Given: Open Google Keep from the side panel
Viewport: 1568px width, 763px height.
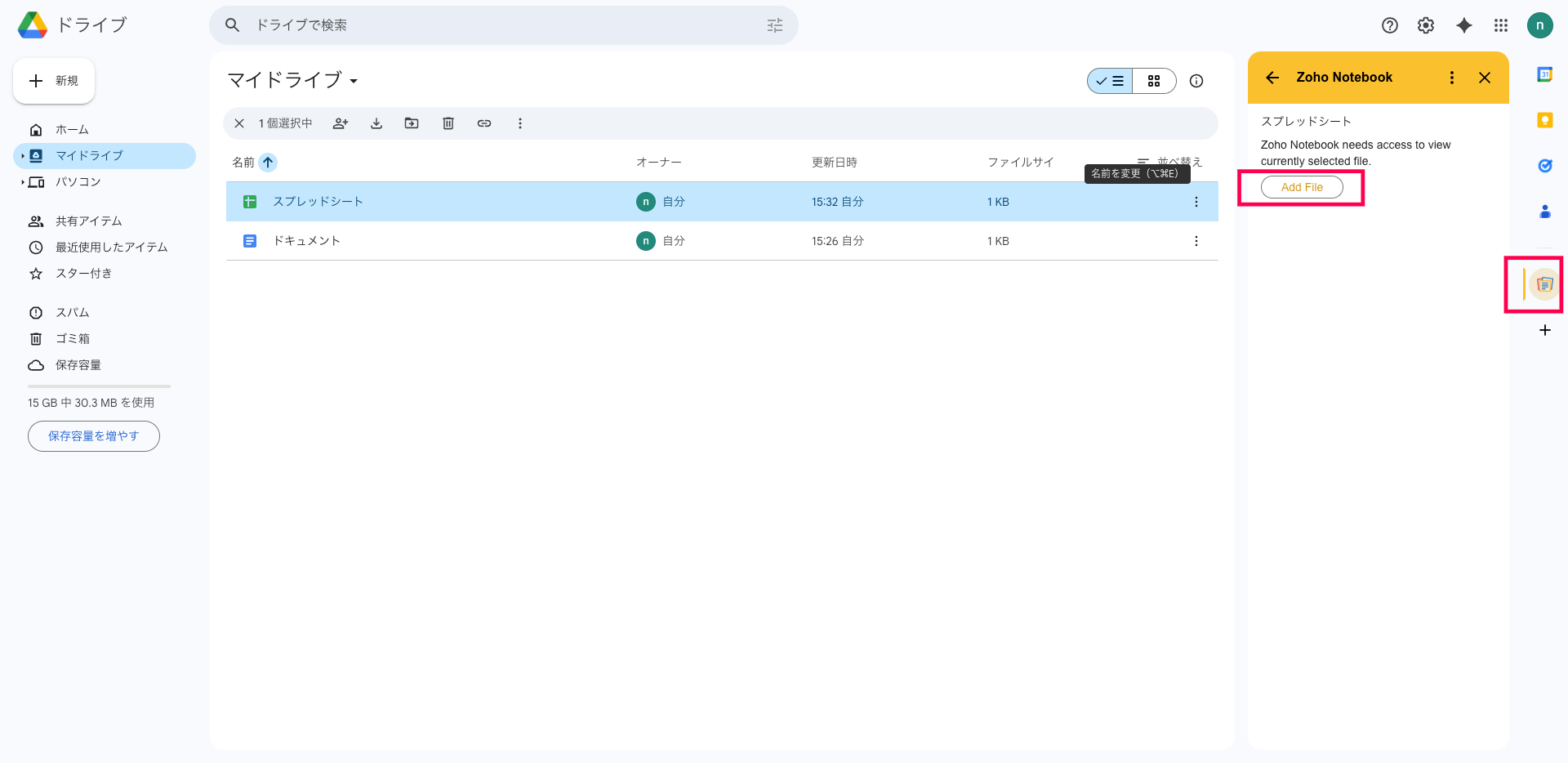Looking at the screenshot, I should pyautogui.click(x=1544, y=120).
